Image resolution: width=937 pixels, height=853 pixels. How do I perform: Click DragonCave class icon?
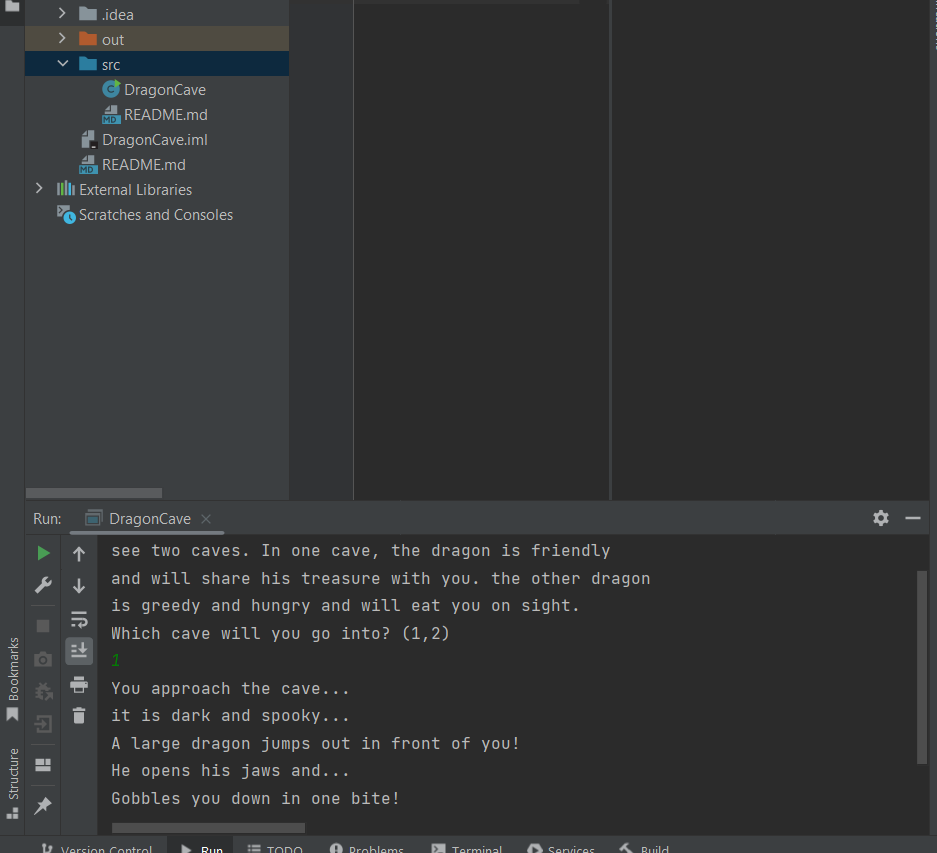(x=111, y=89)
